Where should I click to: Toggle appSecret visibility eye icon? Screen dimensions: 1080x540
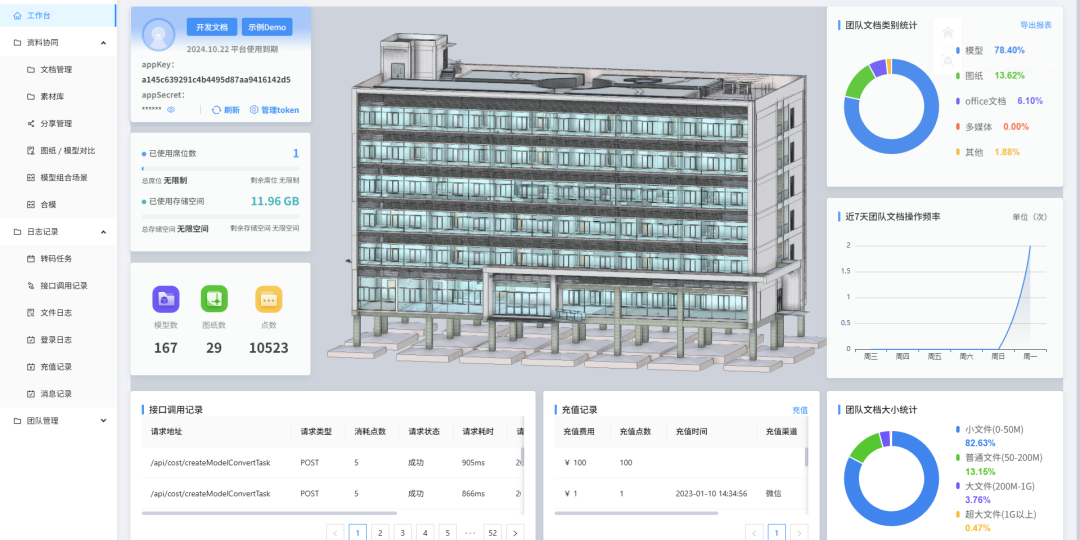(171, 110)
